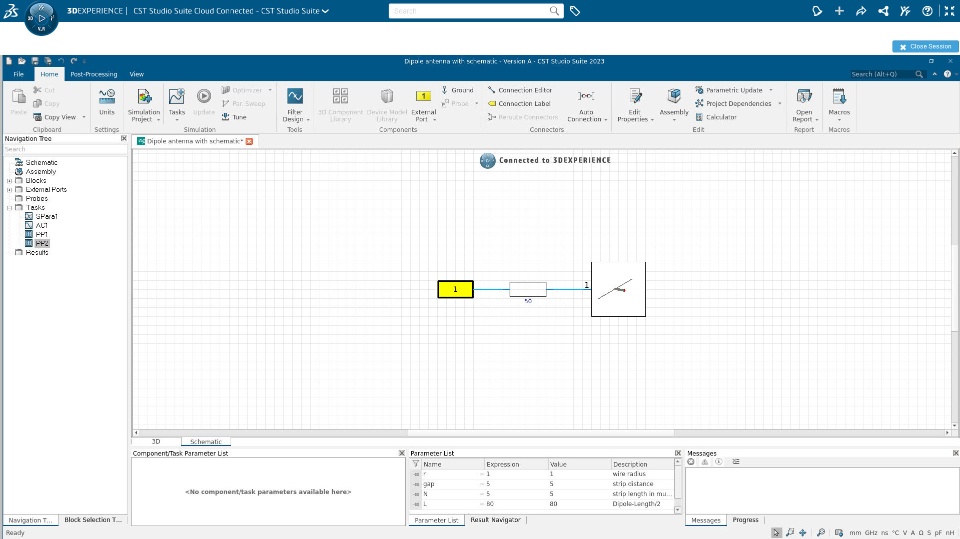Select the yellow port 1 block
Screen dimensions: 960x539
(x=455, y=290)
